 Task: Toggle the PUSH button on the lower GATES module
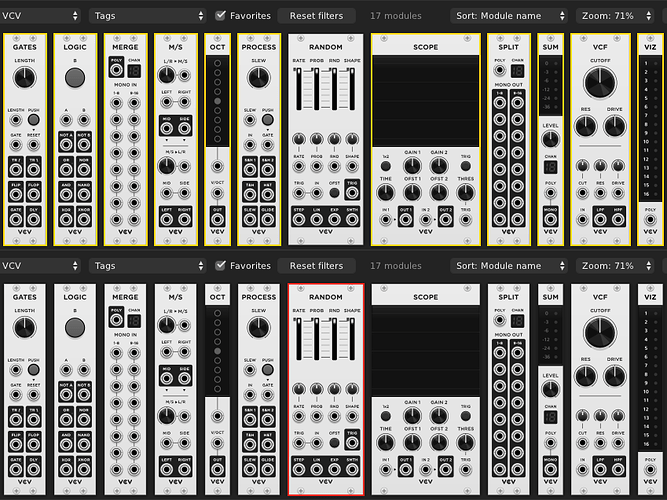(x=34, y=369)
